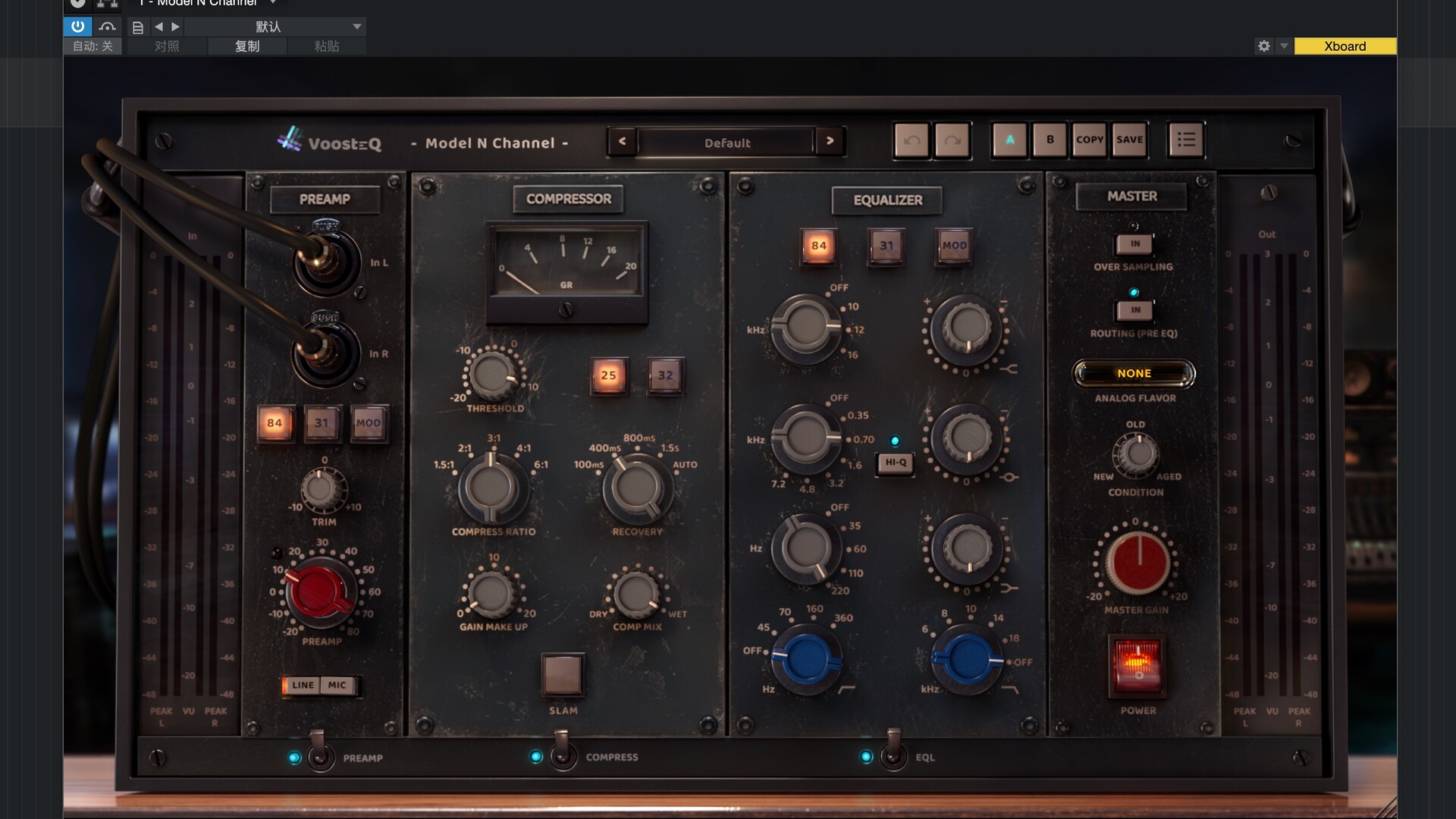The image size is (1456, 819).
Task: Click the undo button
Action: (x=912, y=140)
